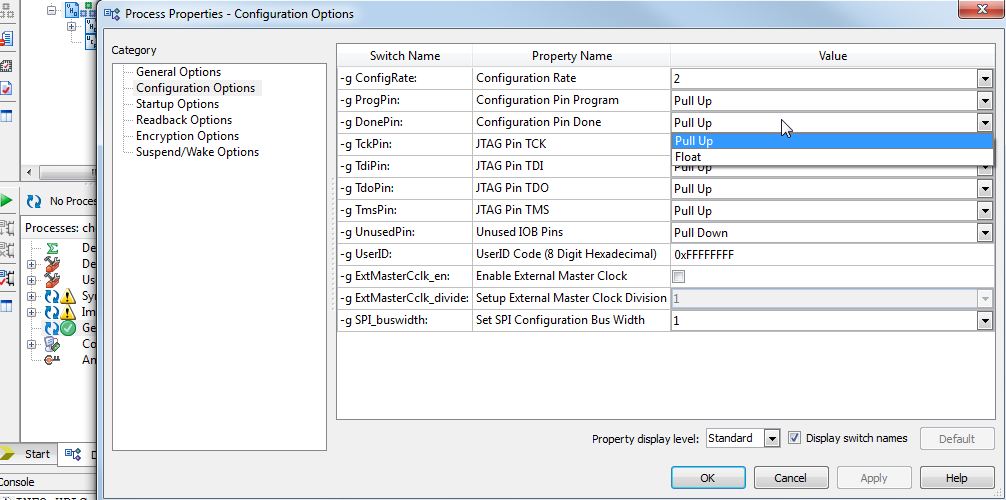Enable External Master Clock checkbox
Screen dimensions: 1006x500
tap(679, 276)
